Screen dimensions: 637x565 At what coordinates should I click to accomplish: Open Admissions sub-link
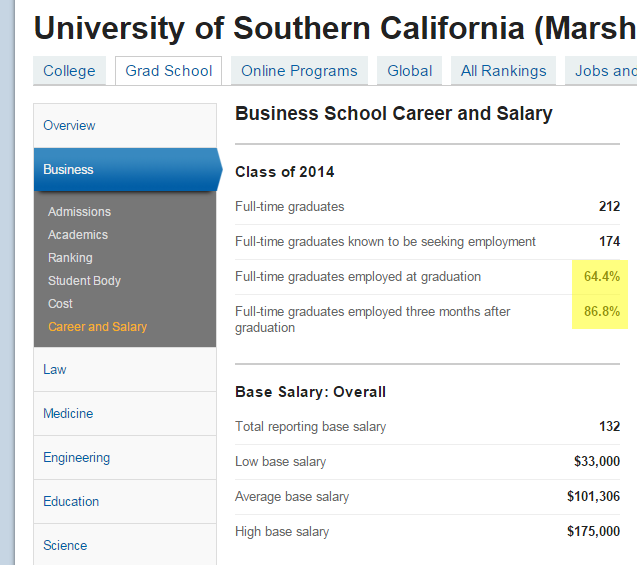pos(79,212)
